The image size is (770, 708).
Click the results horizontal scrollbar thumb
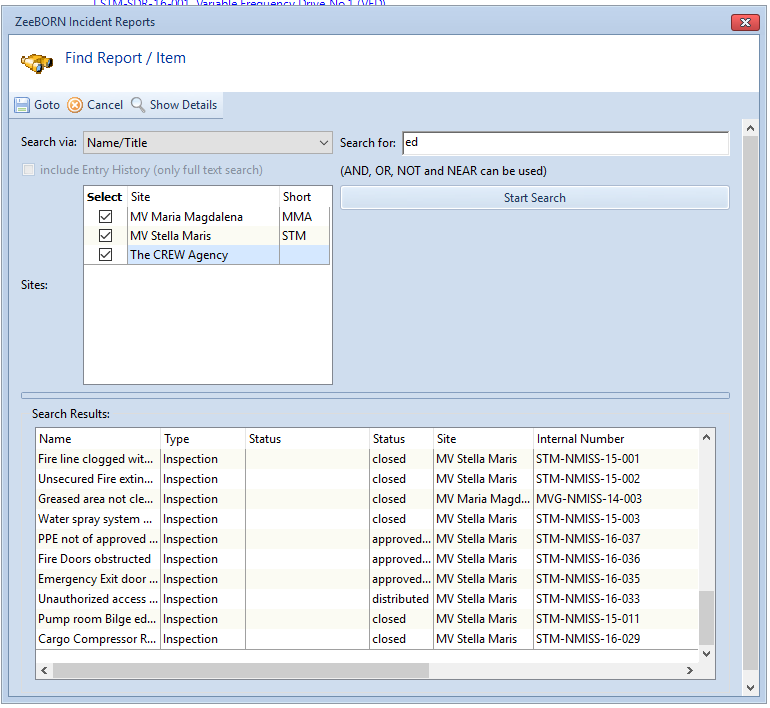tap(241, 670)
